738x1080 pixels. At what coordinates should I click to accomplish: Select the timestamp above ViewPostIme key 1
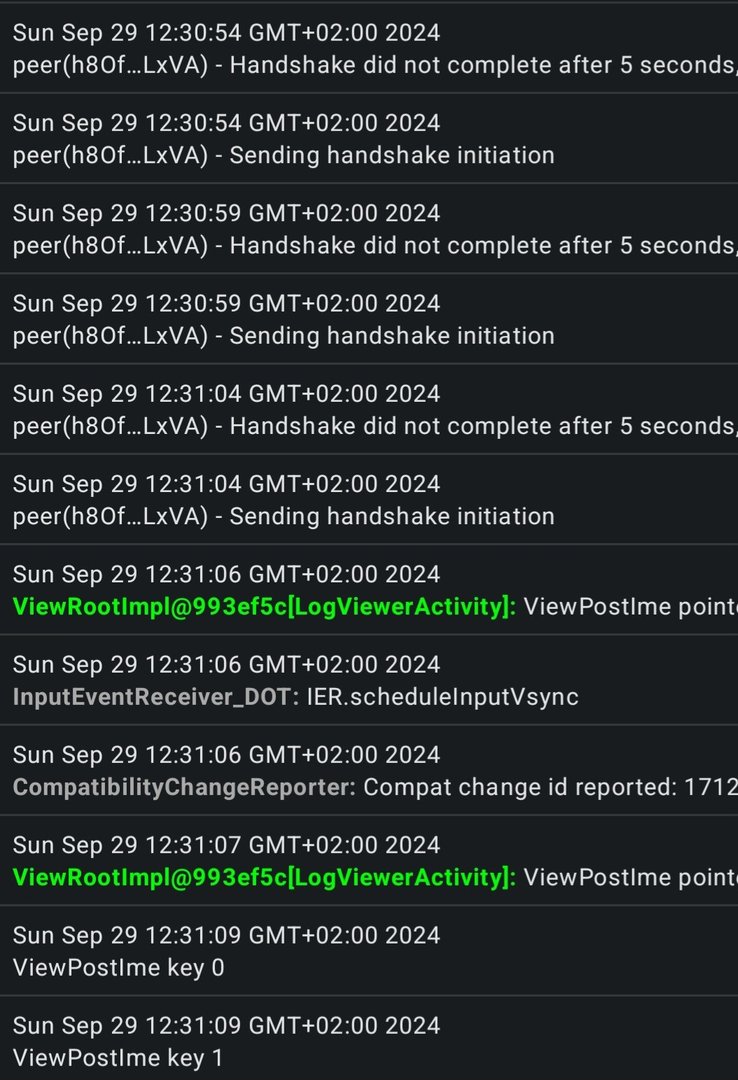tap(226, 1025)
